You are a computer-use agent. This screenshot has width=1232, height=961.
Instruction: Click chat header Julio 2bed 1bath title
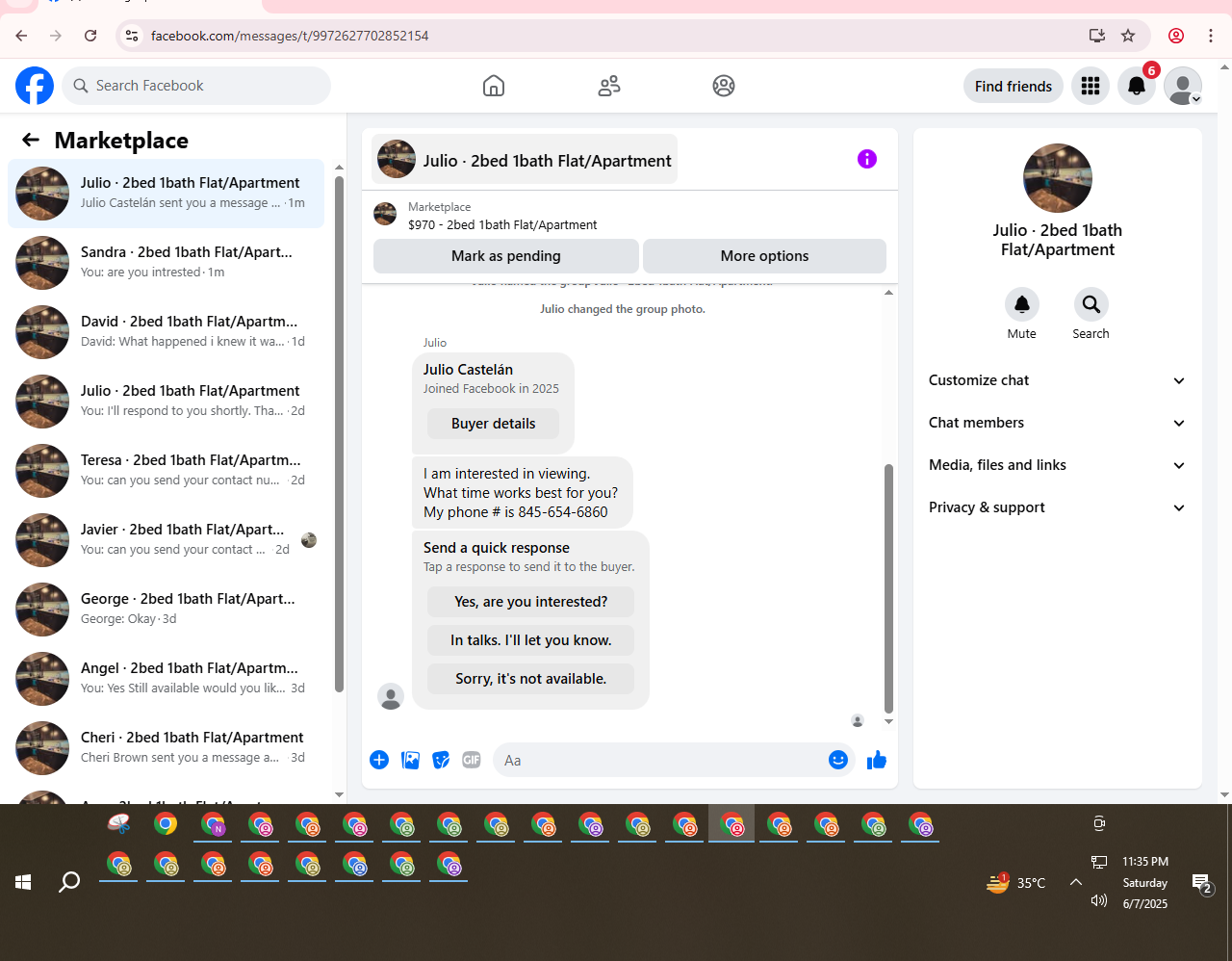click(525, 160)
